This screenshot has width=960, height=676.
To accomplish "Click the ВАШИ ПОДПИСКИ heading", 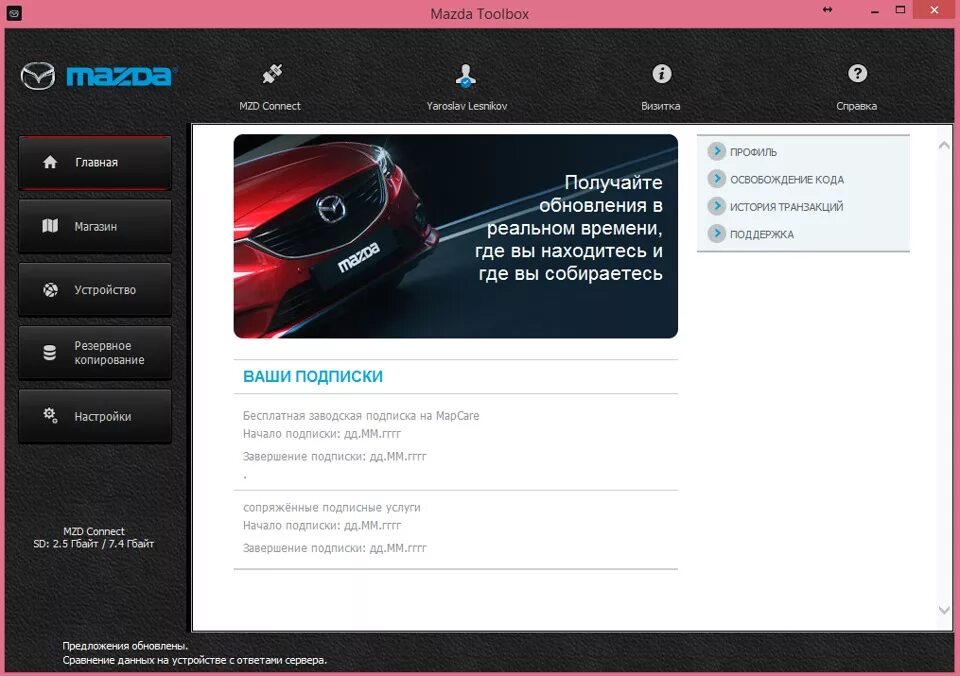I will [x=313, y=376].
